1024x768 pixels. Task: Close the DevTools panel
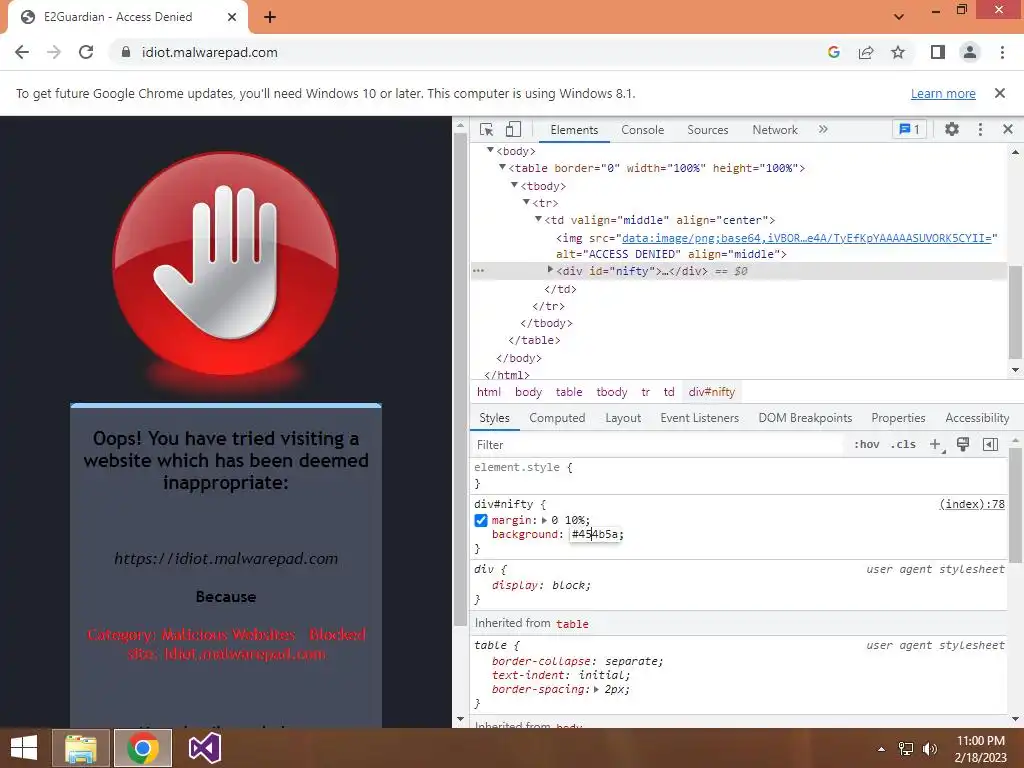(1008, 129)
